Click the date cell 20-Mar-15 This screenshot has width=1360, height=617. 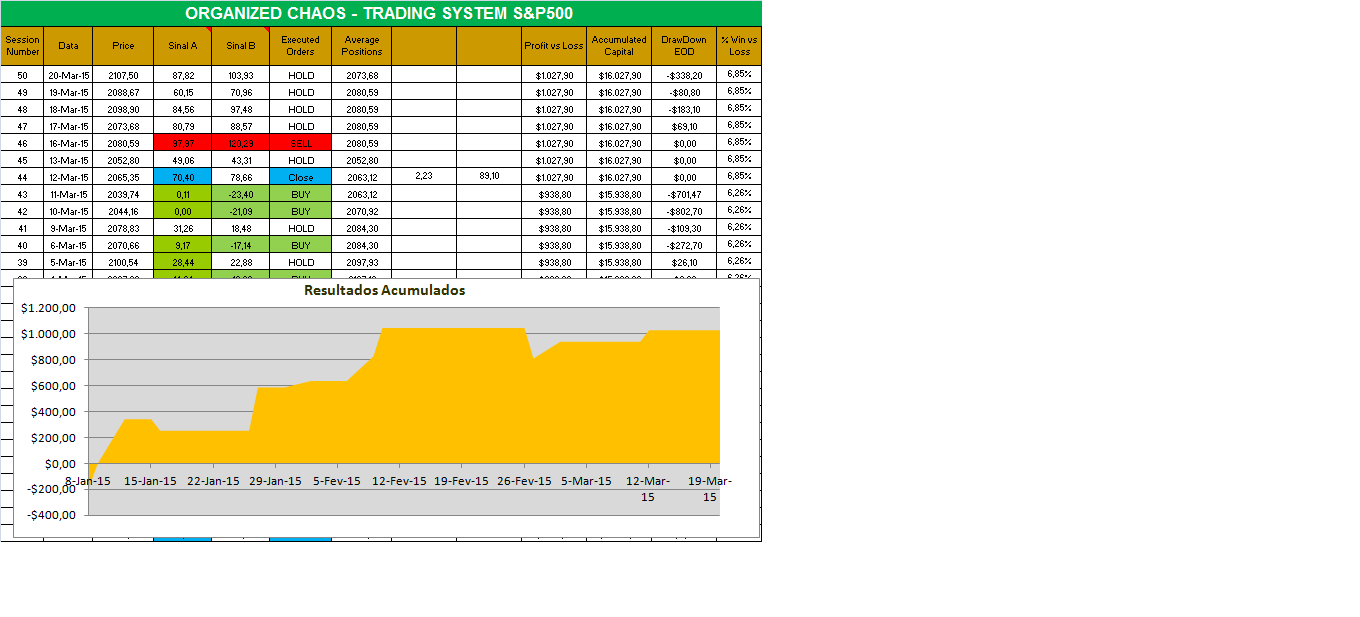click(68, 75)
